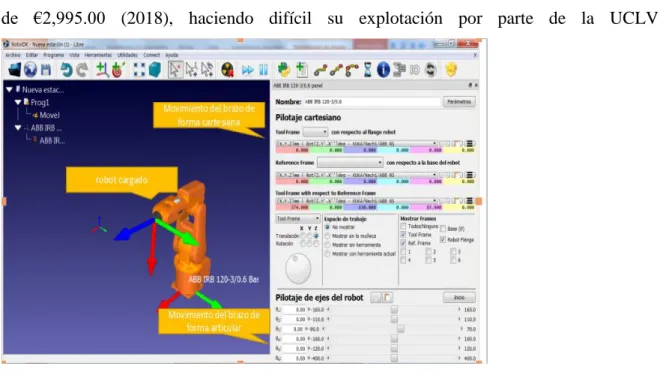Click the yellow export simulation icon

click(x=451, y=69)
